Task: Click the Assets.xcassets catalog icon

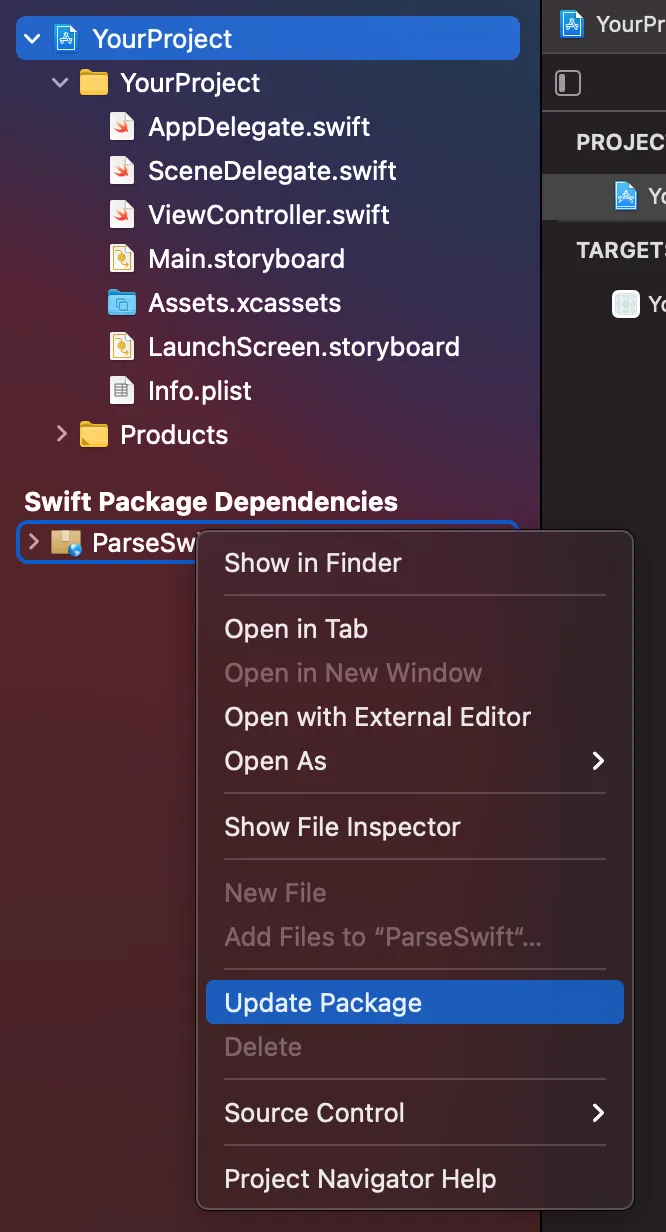Action: pyautogui.click(x=122, y=303)
